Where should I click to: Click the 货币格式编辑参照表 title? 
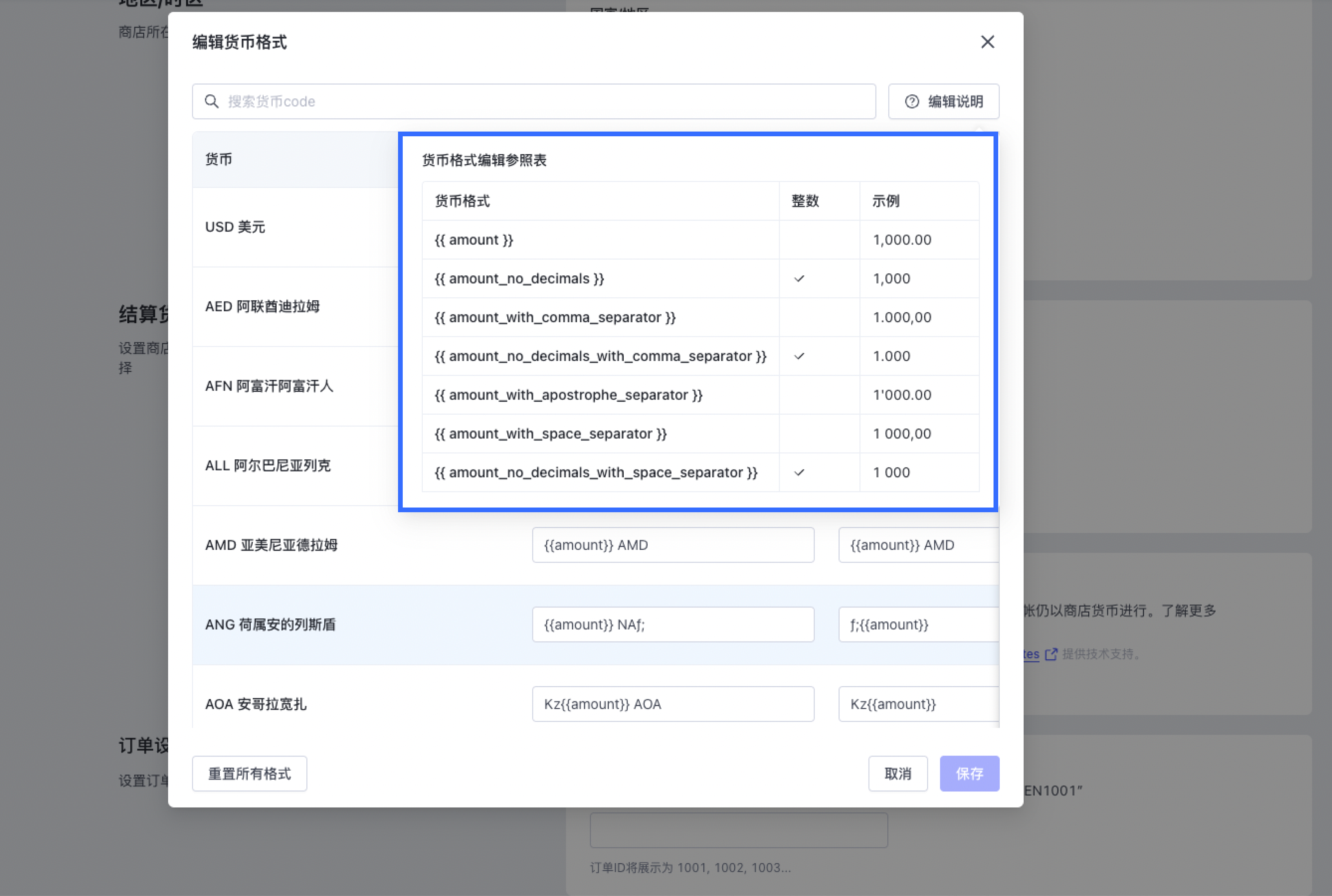(x=484, y=160)
